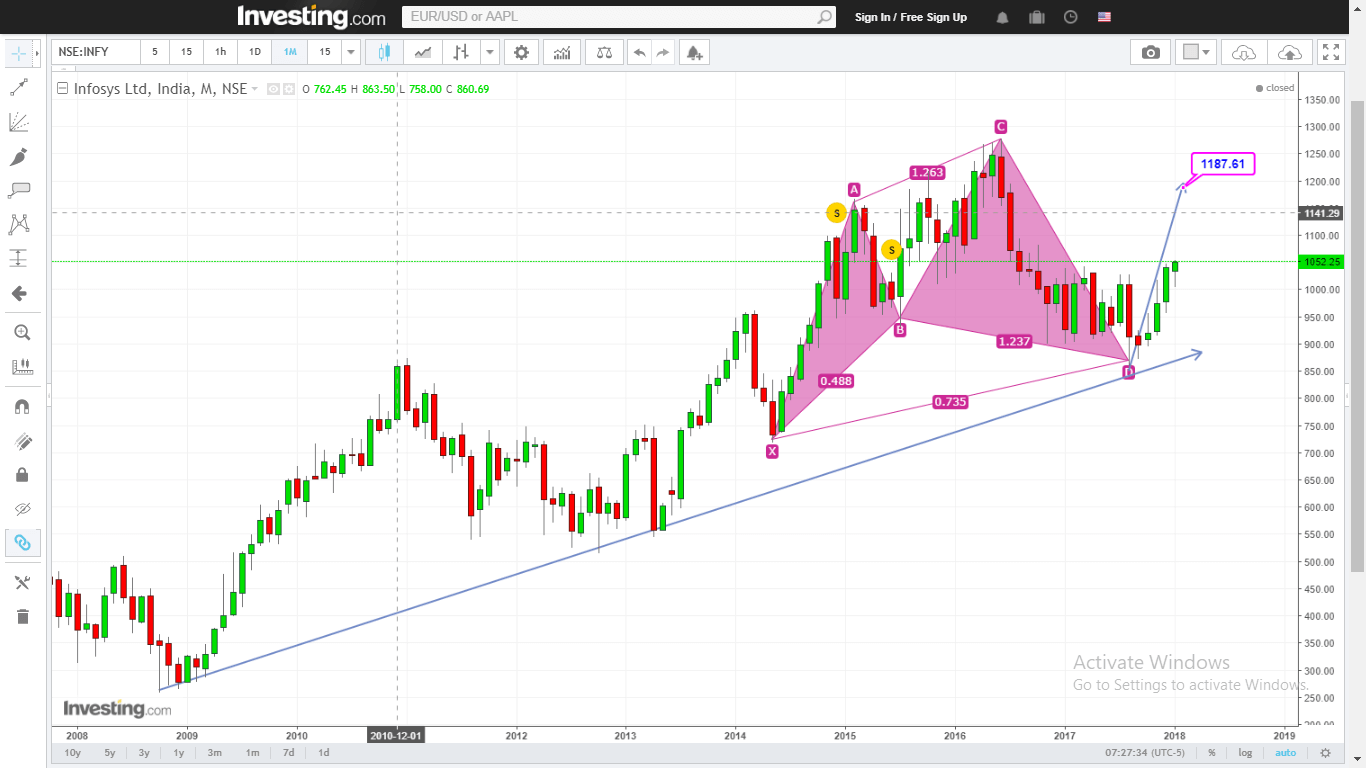
Task: Open chart properties gear
Action: (521, 52)
